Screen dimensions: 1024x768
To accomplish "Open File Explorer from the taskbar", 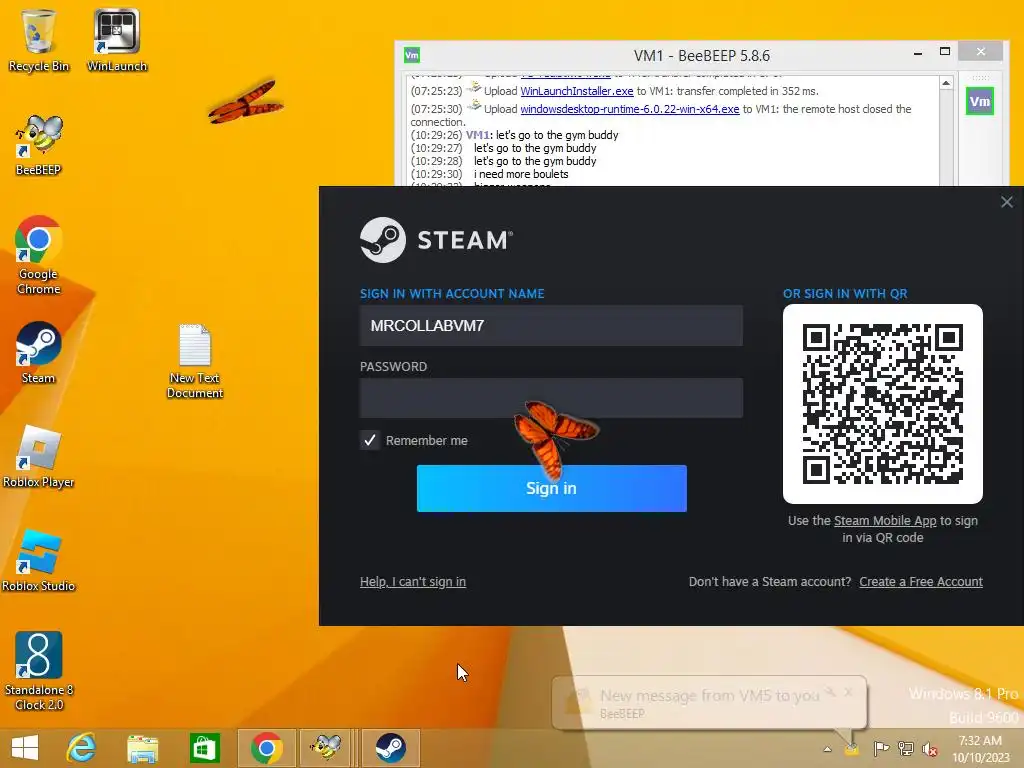I will click(142, 748).
